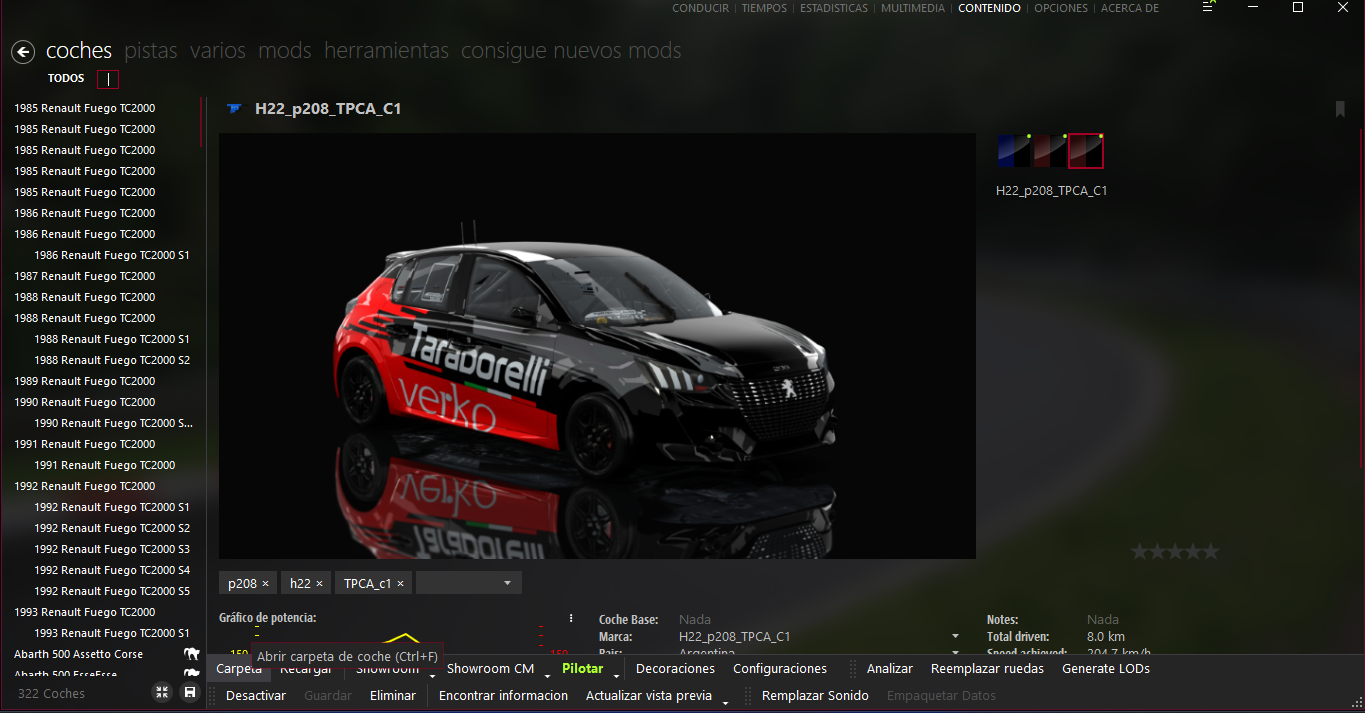The height and width of the screenshot is (713, 1365).
Task: Switch to the varios tab
Action: click(x=218, y=50)
